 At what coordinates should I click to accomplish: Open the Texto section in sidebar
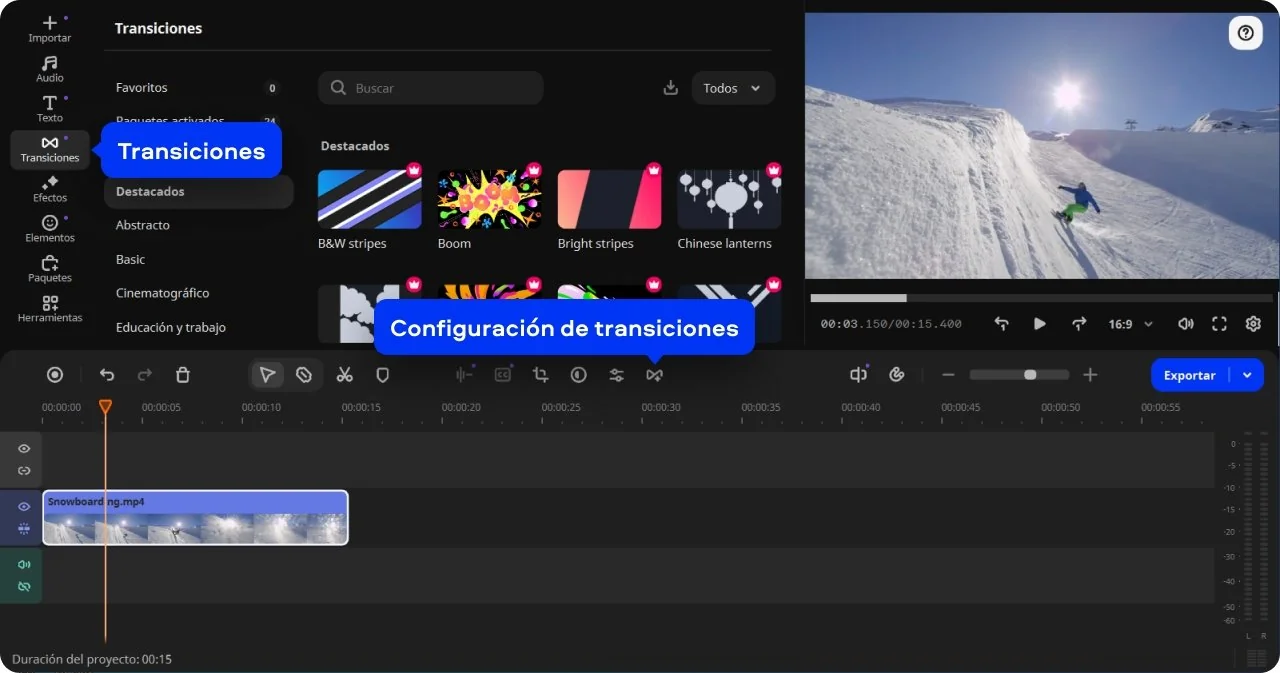(x=49, y=109)
